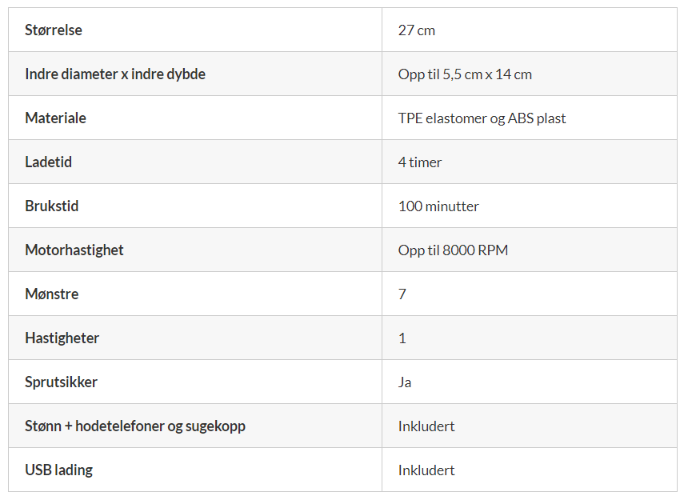Click the Brukstid row label
Viewport: 685px width, 500px height.
pos(52,206)
